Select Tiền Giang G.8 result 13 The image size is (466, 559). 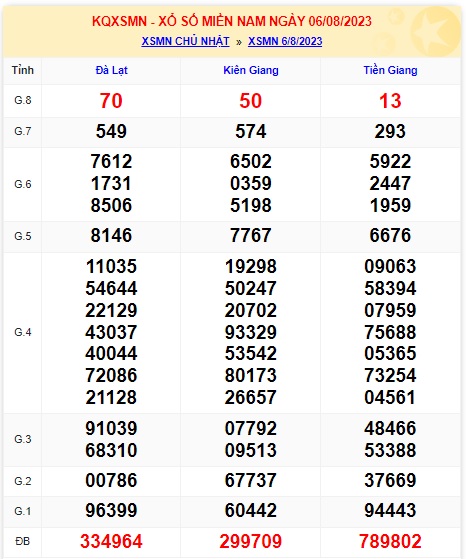pos(390,101)
